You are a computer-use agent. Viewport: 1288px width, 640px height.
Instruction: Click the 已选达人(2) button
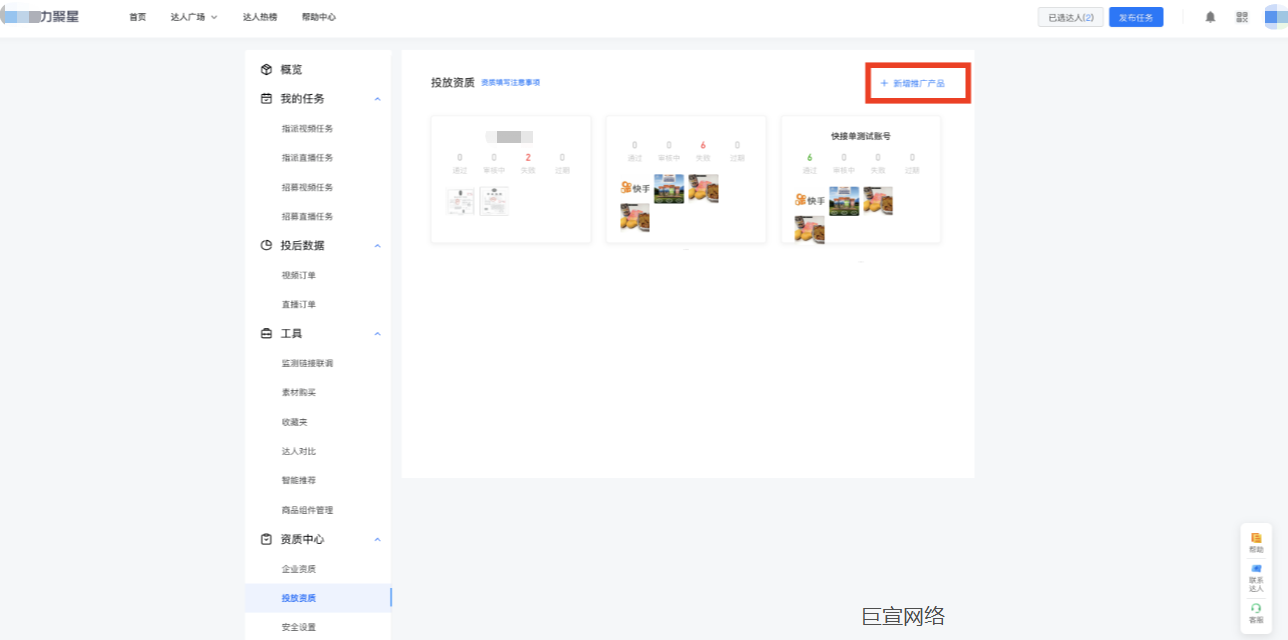click(x=1071, y=17)
